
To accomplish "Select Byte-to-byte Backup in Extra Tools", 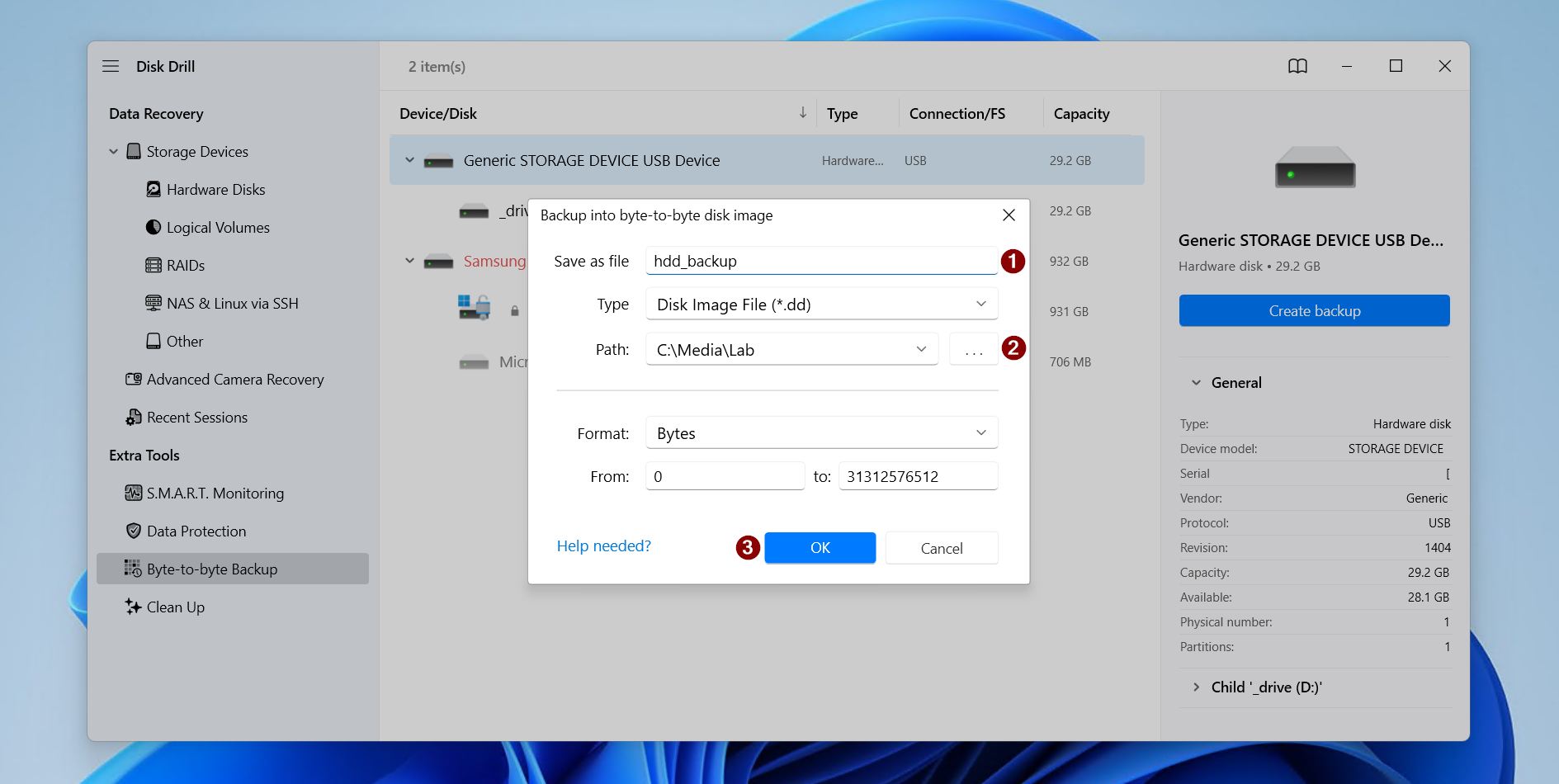I will [x=211, y=569].
